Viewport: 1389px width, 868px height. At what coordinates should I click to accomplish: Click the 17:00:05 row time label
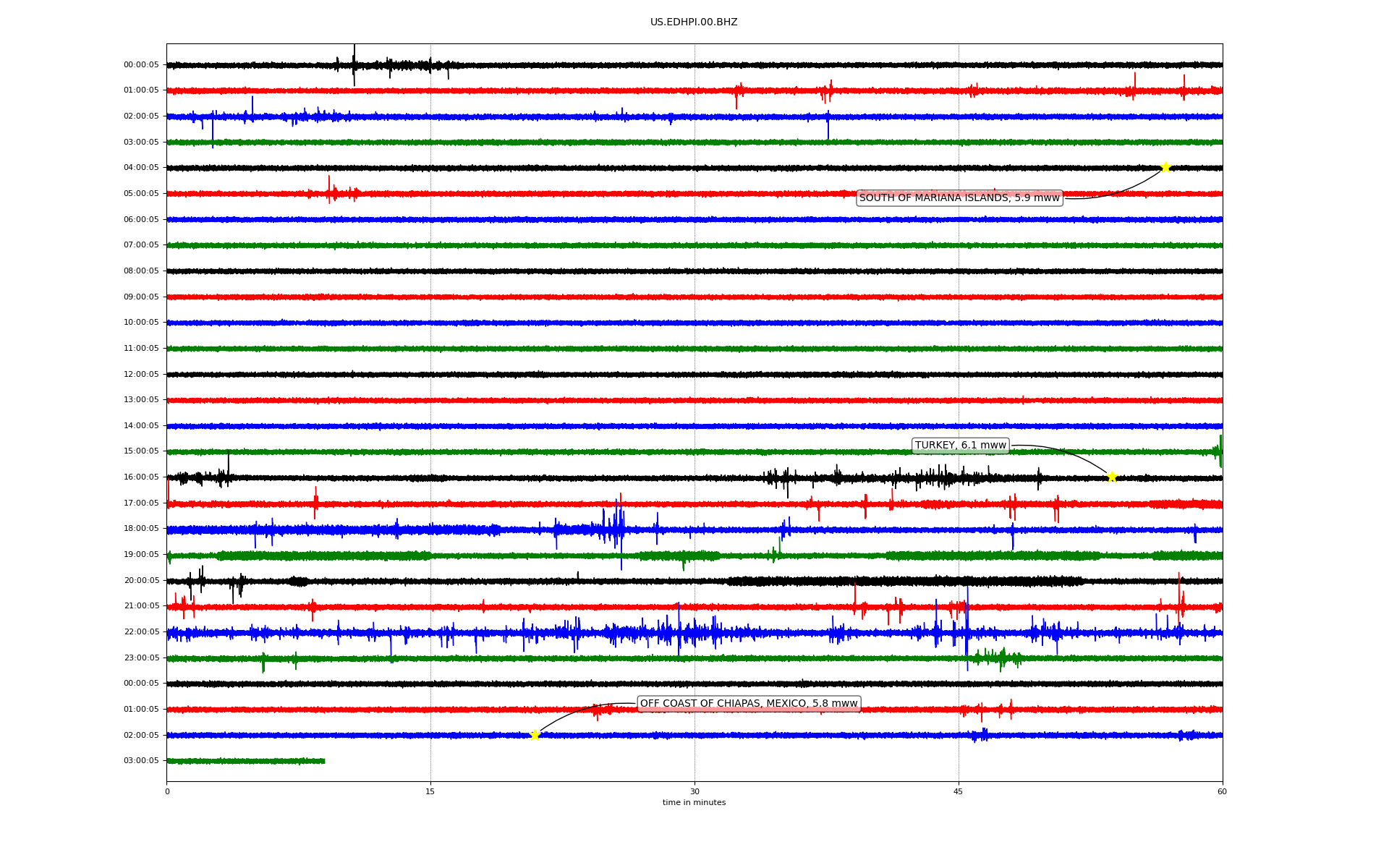[x=141, y=503]
